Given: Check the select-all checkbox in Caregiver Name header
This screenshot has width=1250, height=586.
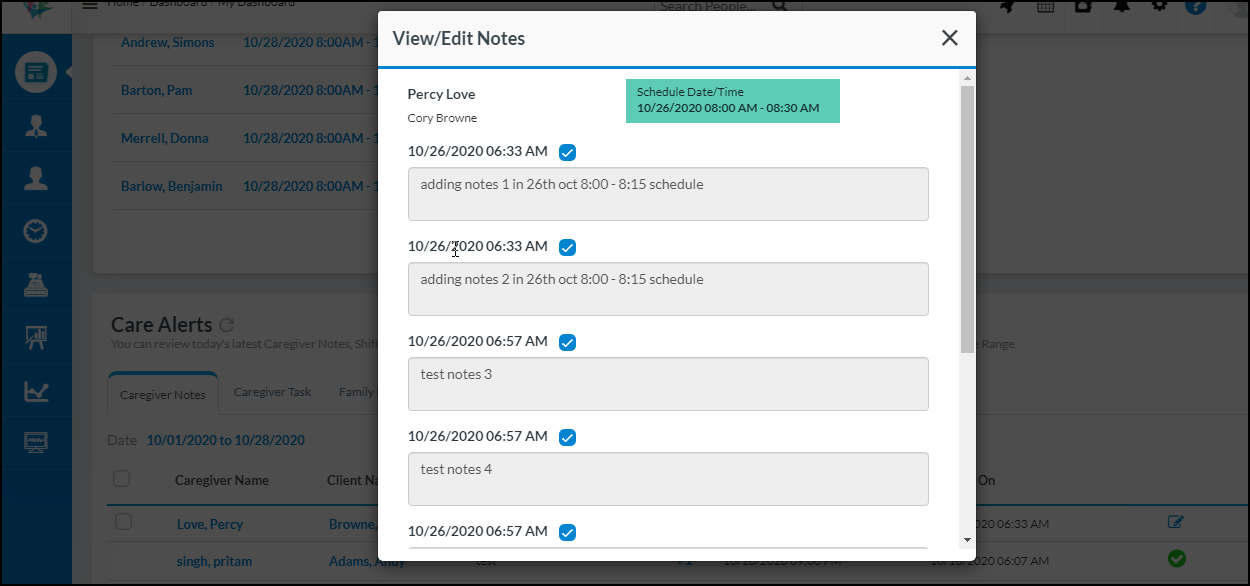Looking at the screenshot, I should pyautogui.click(x=122, y=479).
